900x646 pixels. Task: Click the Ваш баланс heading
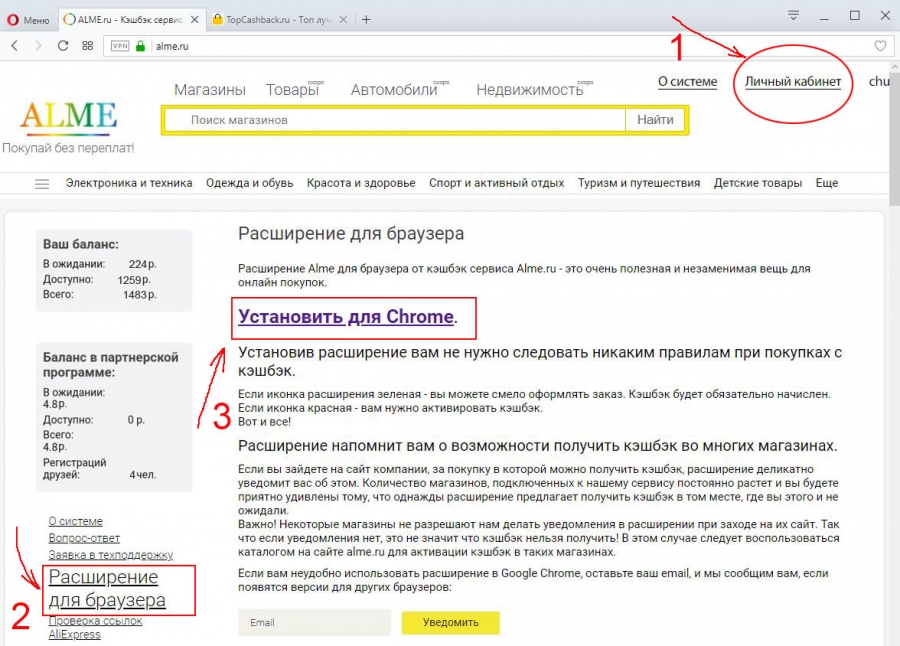[81, 244]
